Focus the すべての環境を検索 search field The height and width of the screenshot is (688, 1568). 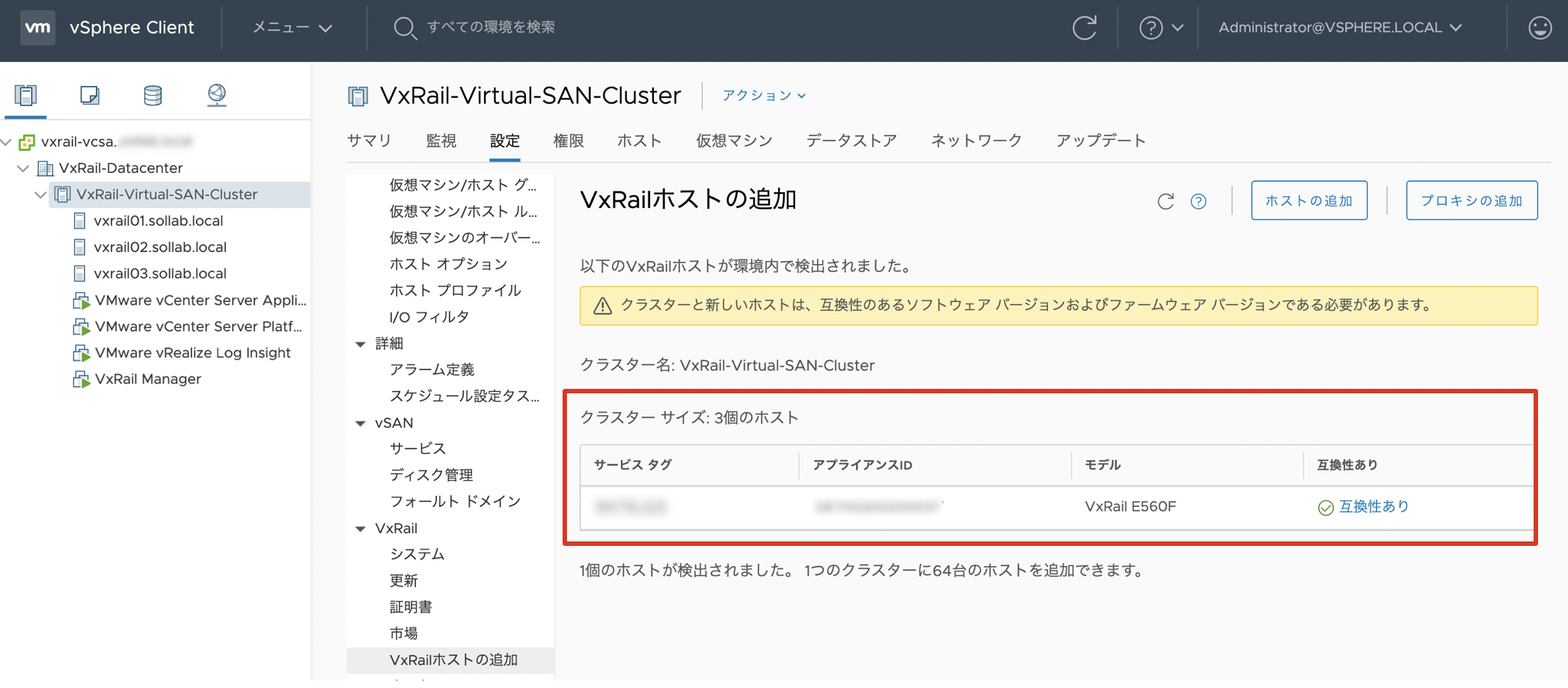pyautogui.click(x=491, y=28)
